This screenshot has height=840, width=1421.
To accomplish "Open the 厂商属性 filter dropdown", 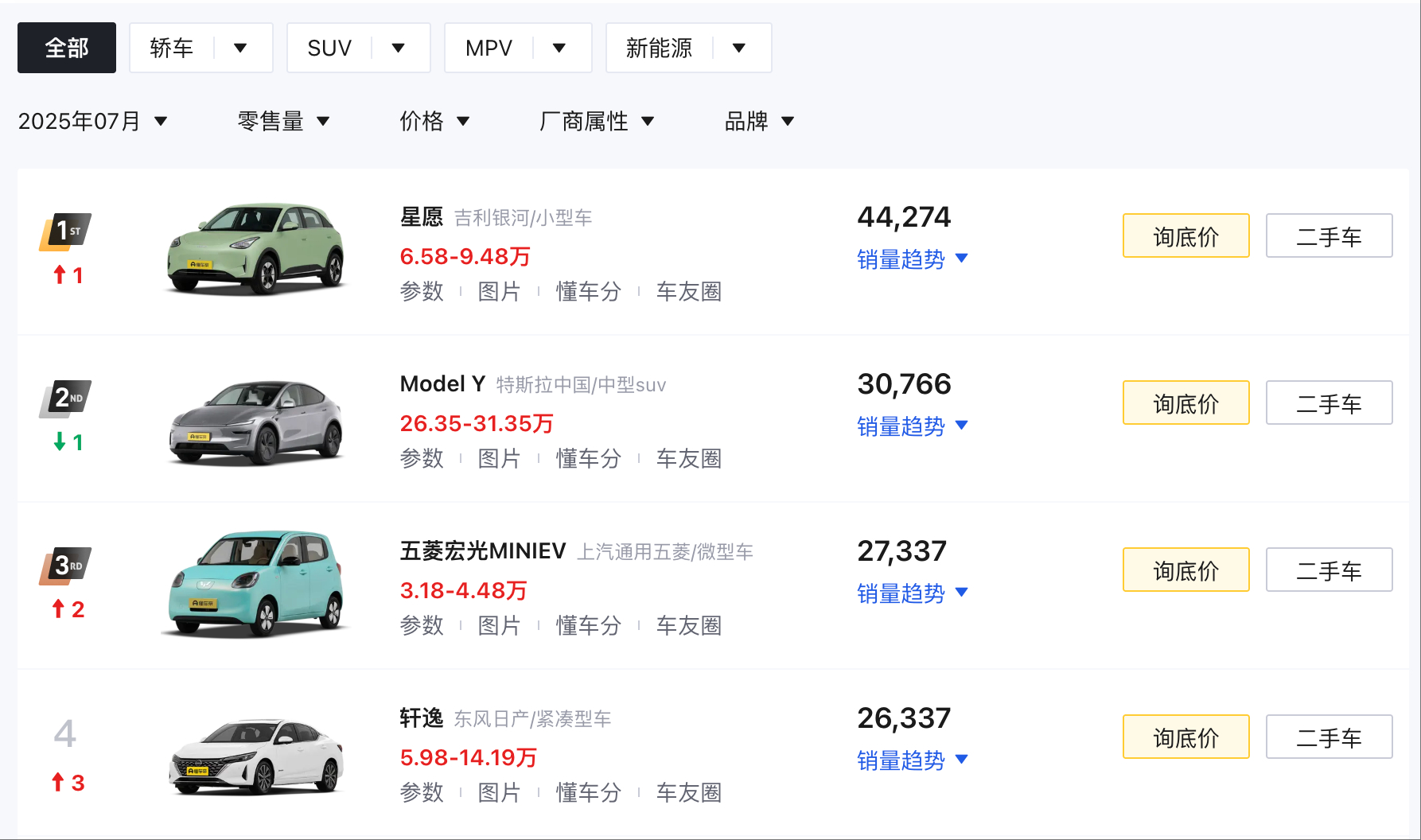I will [x=597, y=121].
